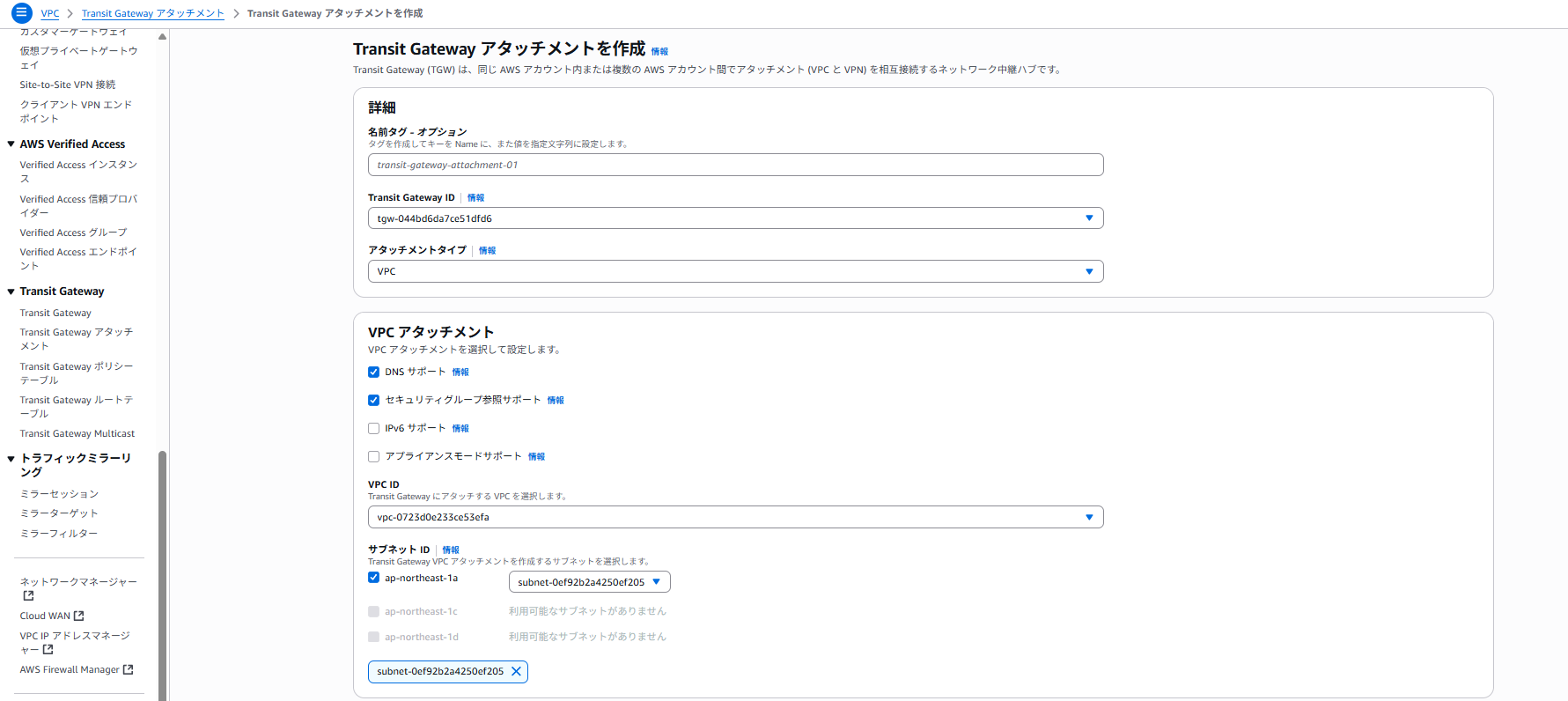The image size is (1568, 701).
Task: Open Verified Access エンドポイント in sidebar
Action: (x=78, y=259)
